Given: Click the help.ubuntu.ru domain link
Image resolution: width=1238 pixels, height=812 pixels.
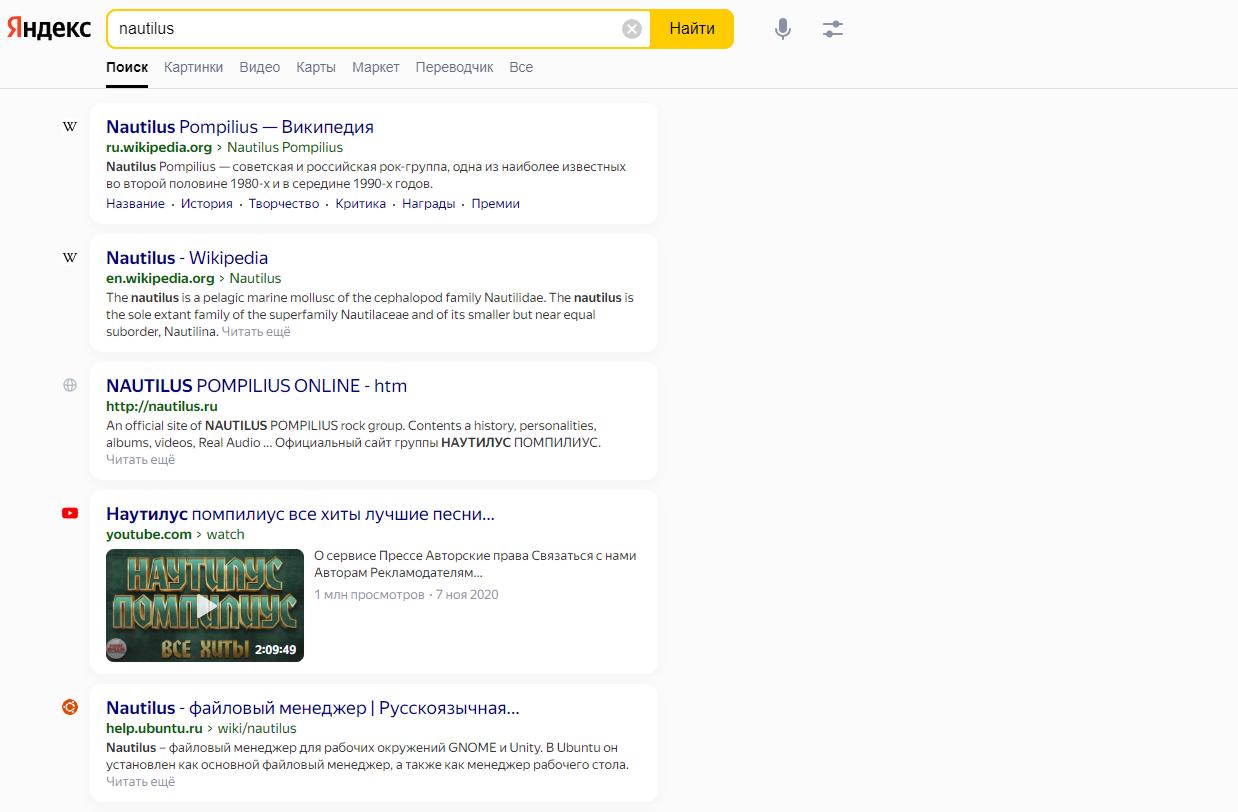Looking at the screenshot, I should [154, 728].
